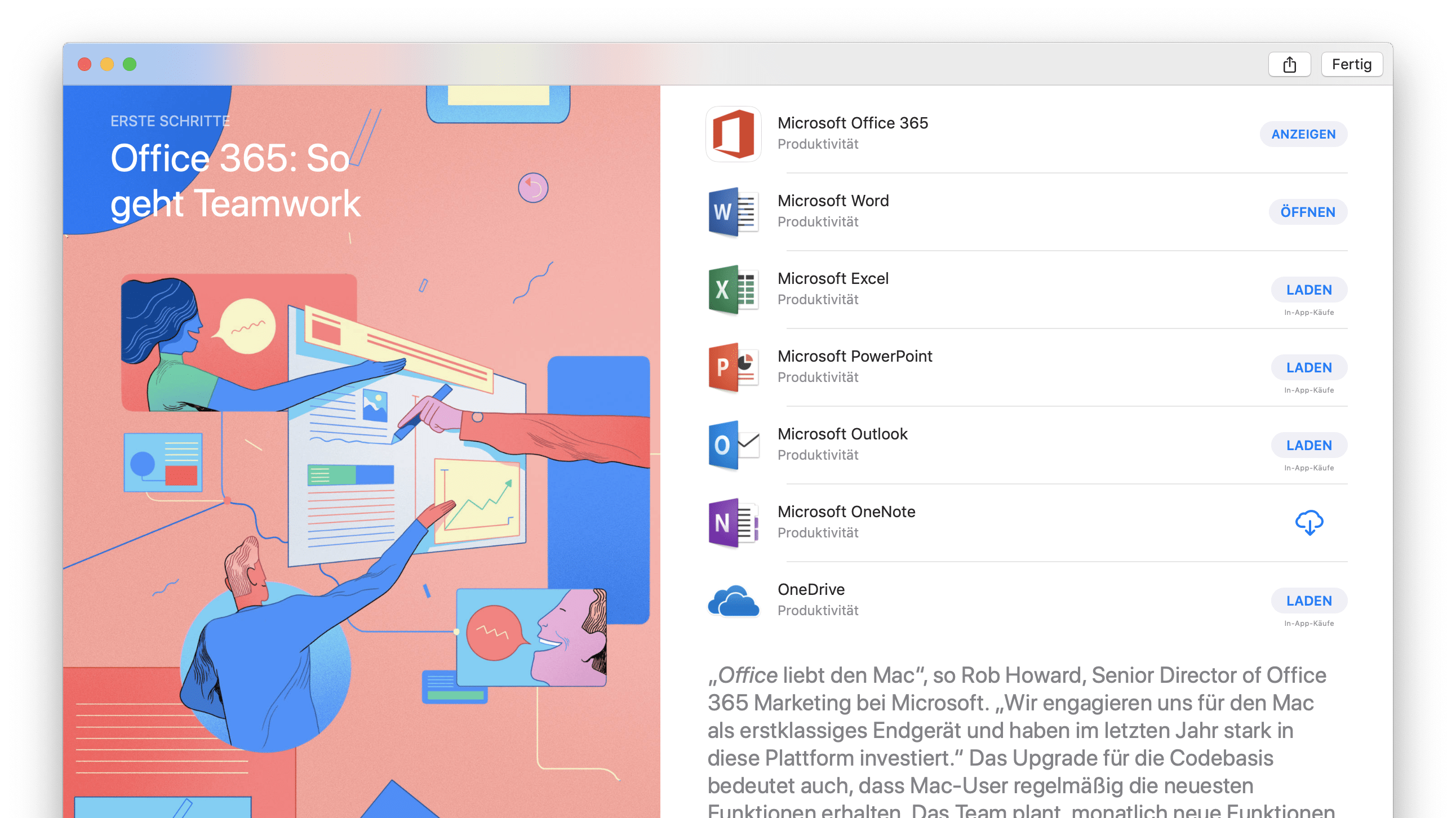This screenshot has width=1456, height=818.
Task: Click the Microsoft PowerPoint app icon
Action: click(733, 368)
